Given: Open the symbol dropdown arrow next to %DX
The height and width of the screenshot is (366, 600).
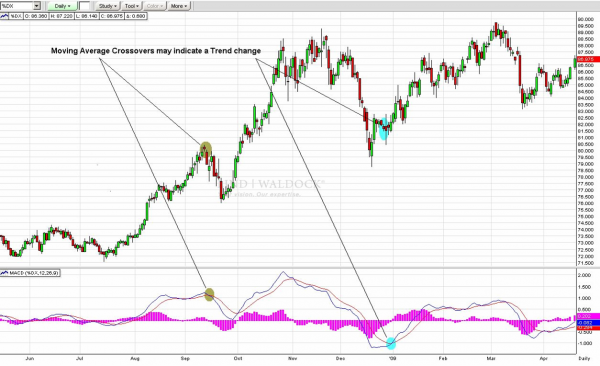Looking at the screenshot, I should 37,6.
